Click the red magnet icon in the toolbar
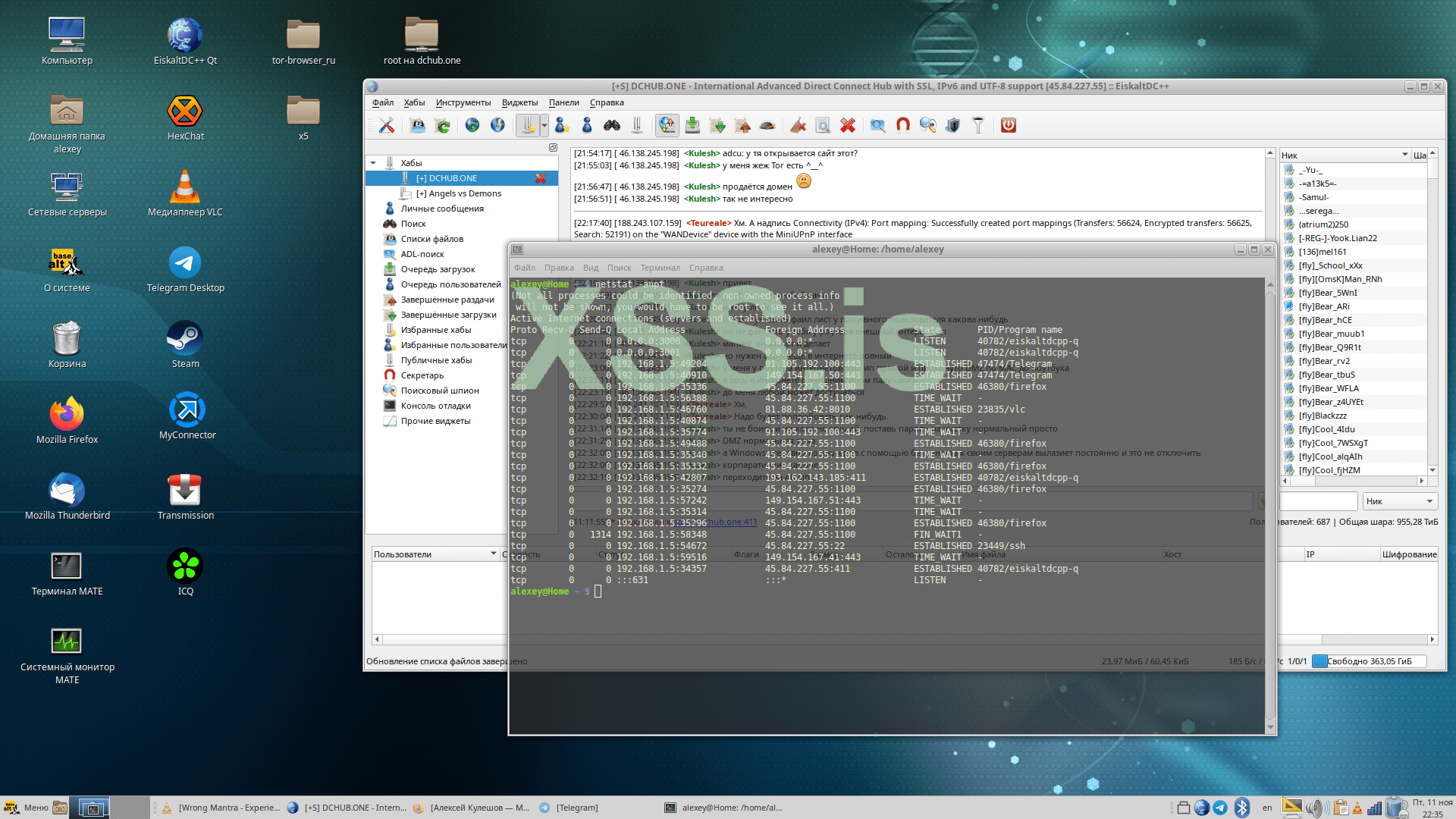 pyautogui.click(x=902, y=126)
